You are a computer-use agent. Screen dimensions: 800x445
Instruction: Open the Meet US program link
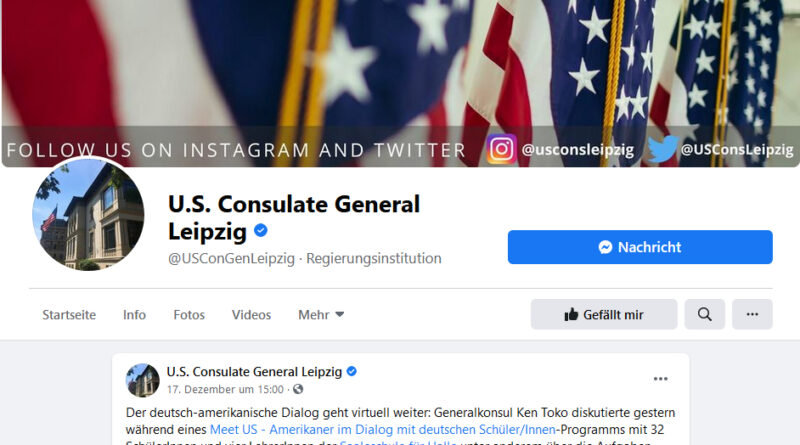pyautogui.click(x=383, y=430)
